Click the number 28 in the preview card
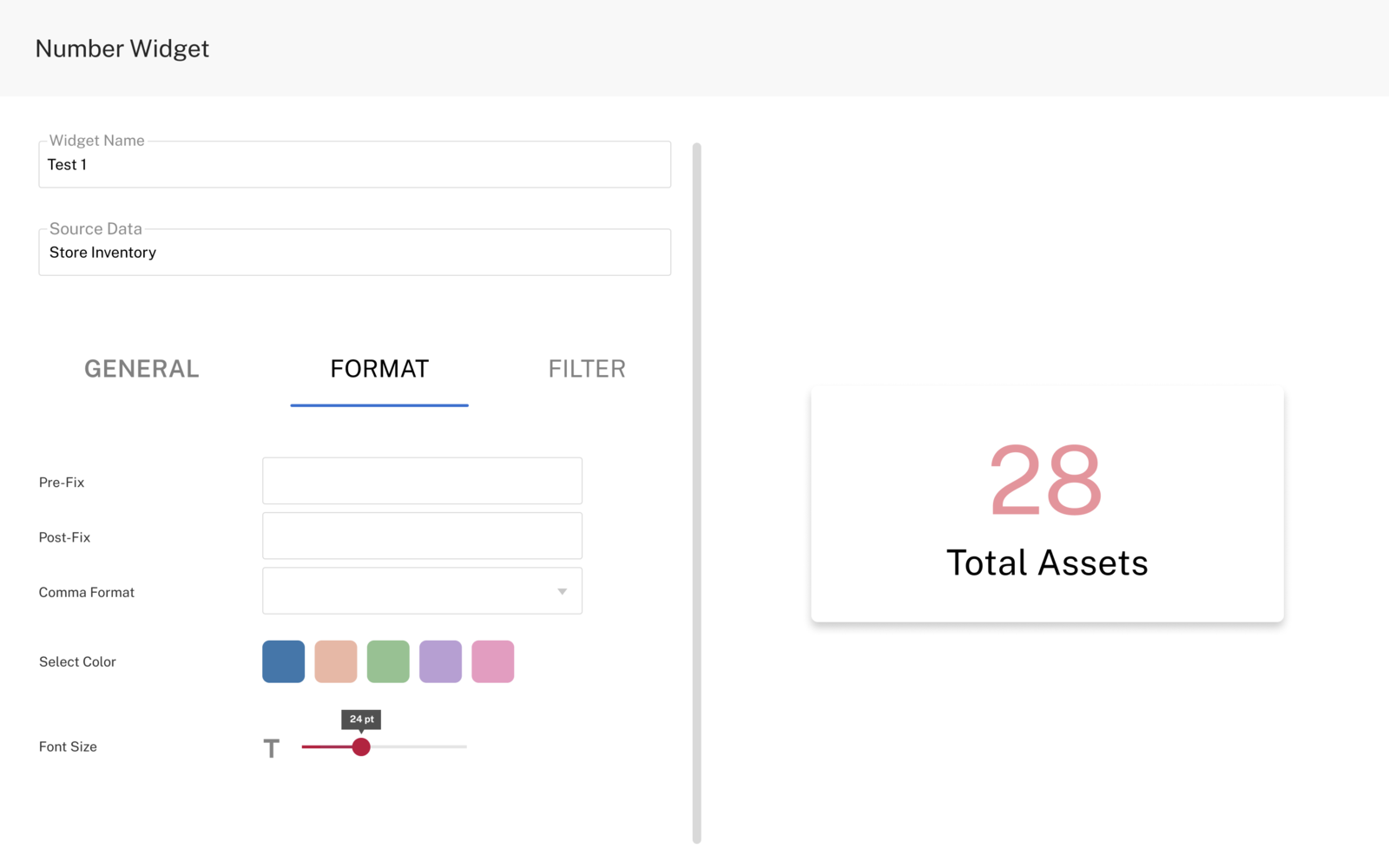The image size is (1389, 868). tap(1046, 479)
